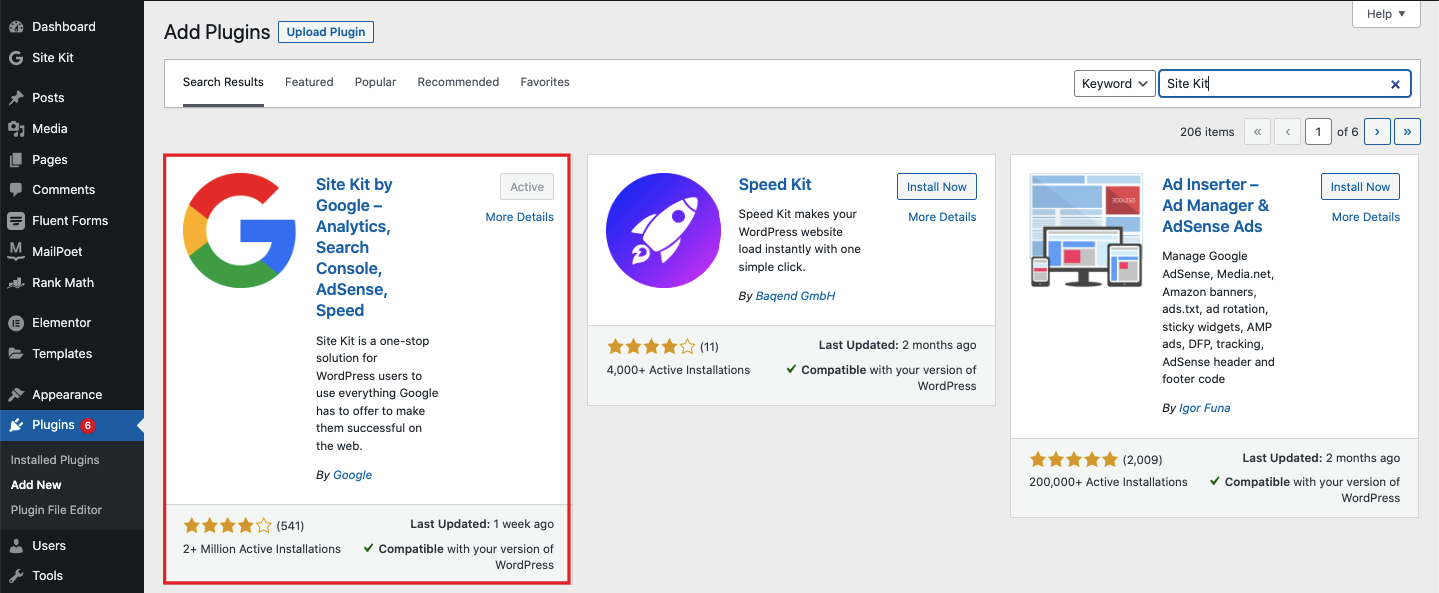Switch to the Search Results tab

223,82
